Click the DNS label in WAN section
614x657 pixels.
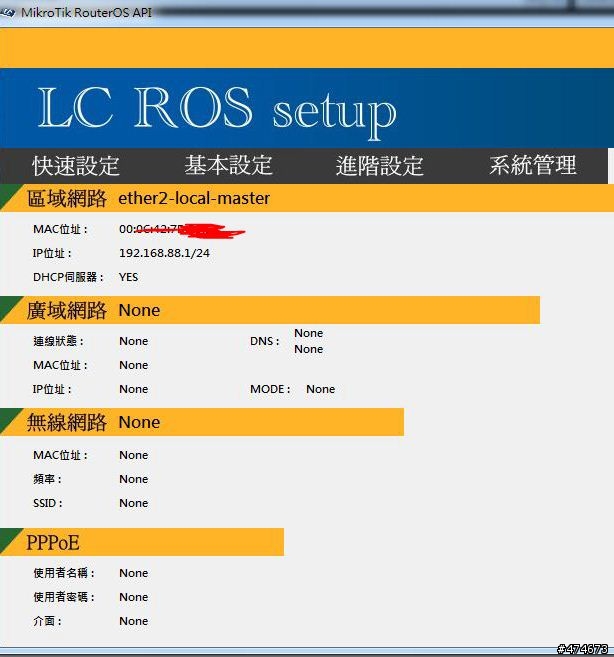coord(264,341)
